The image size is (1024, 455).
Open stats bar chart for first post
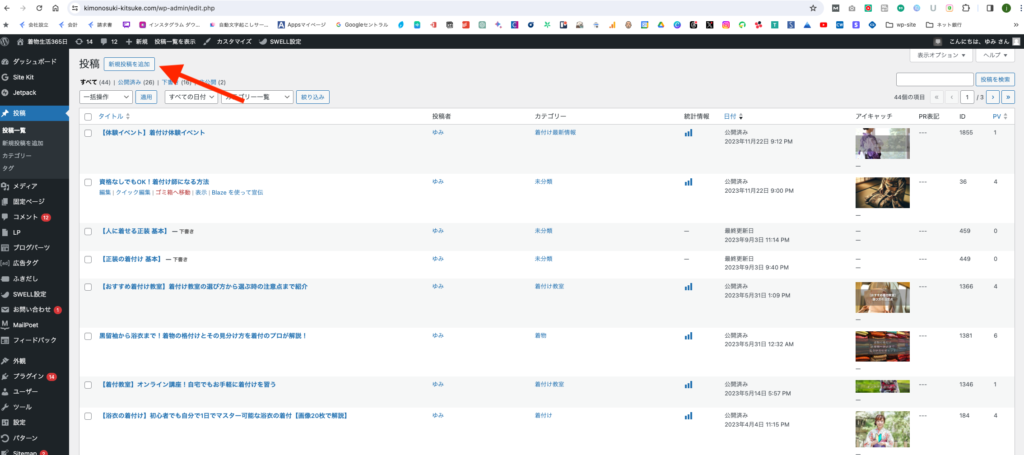pos(687,133)
